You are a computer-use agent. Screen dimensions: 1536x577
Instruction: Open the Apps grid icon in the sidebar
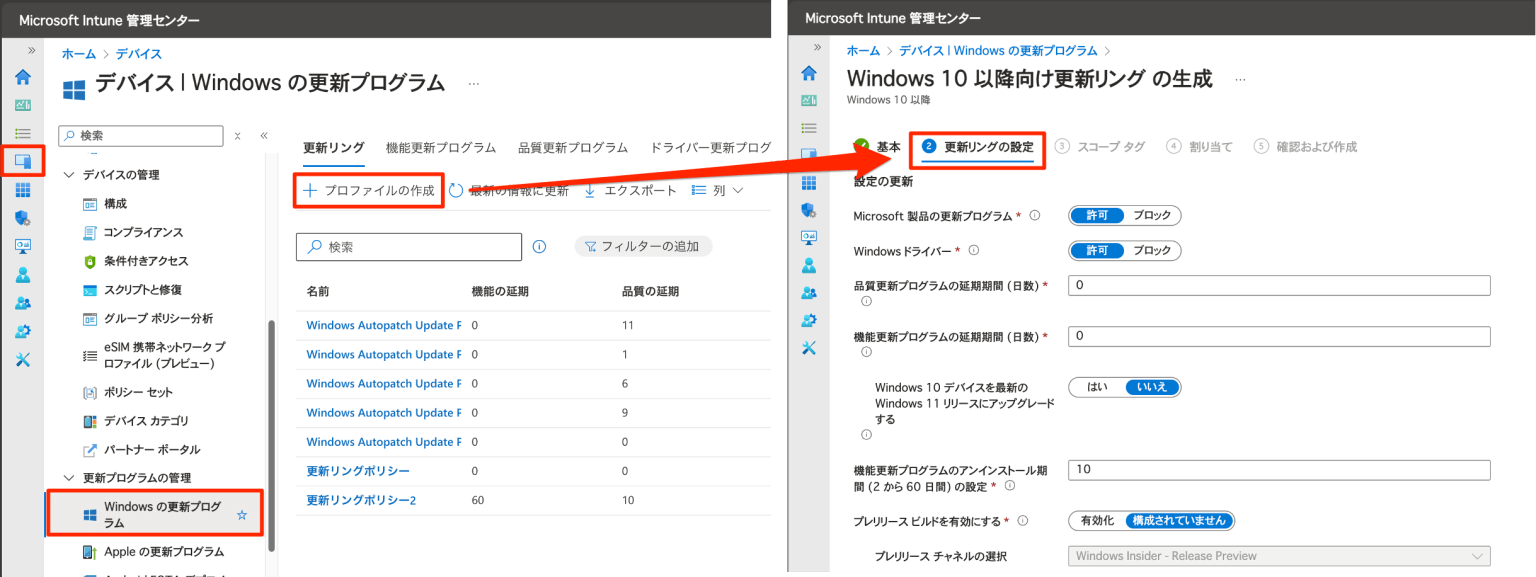coord(22,188)
